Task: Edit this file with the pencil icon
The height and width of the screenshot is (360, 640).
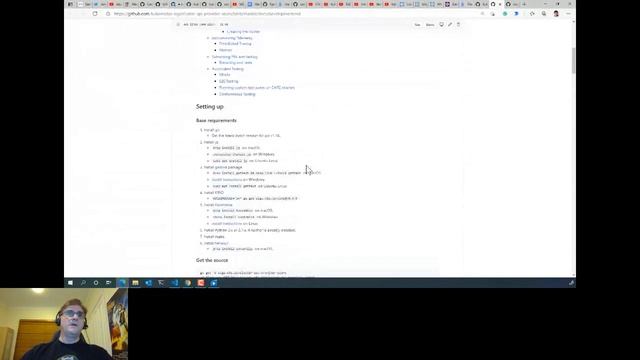Action: pyautogui.click(x=450, y=24)
